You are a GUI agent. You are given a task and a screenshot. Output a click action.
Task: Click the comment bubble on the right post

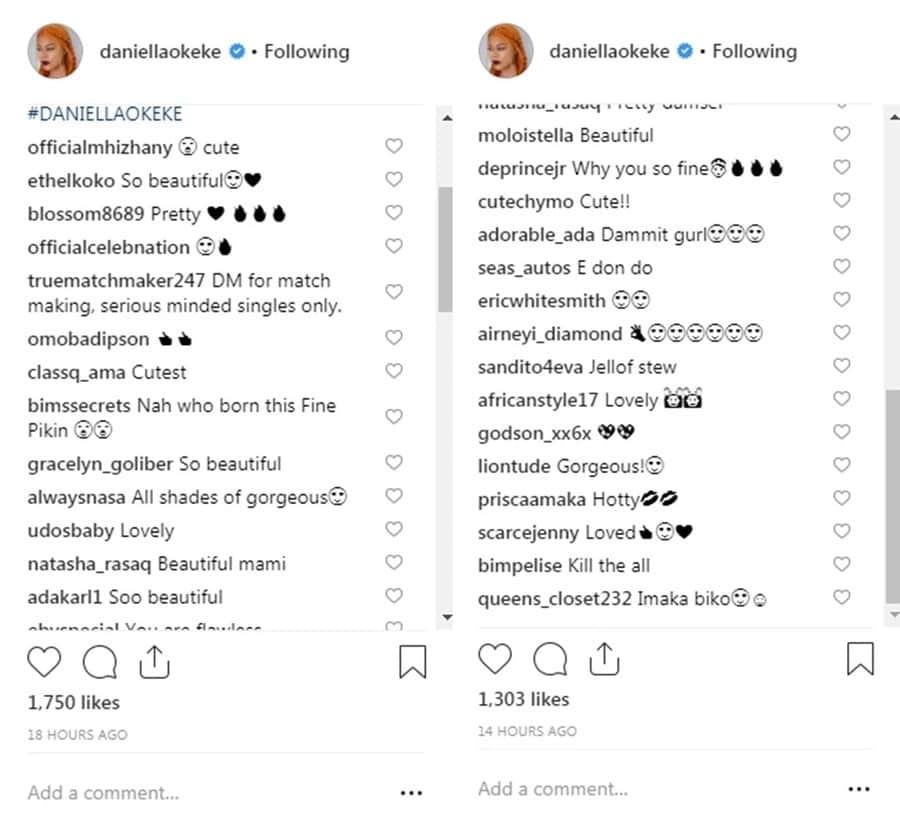point(550,659)
